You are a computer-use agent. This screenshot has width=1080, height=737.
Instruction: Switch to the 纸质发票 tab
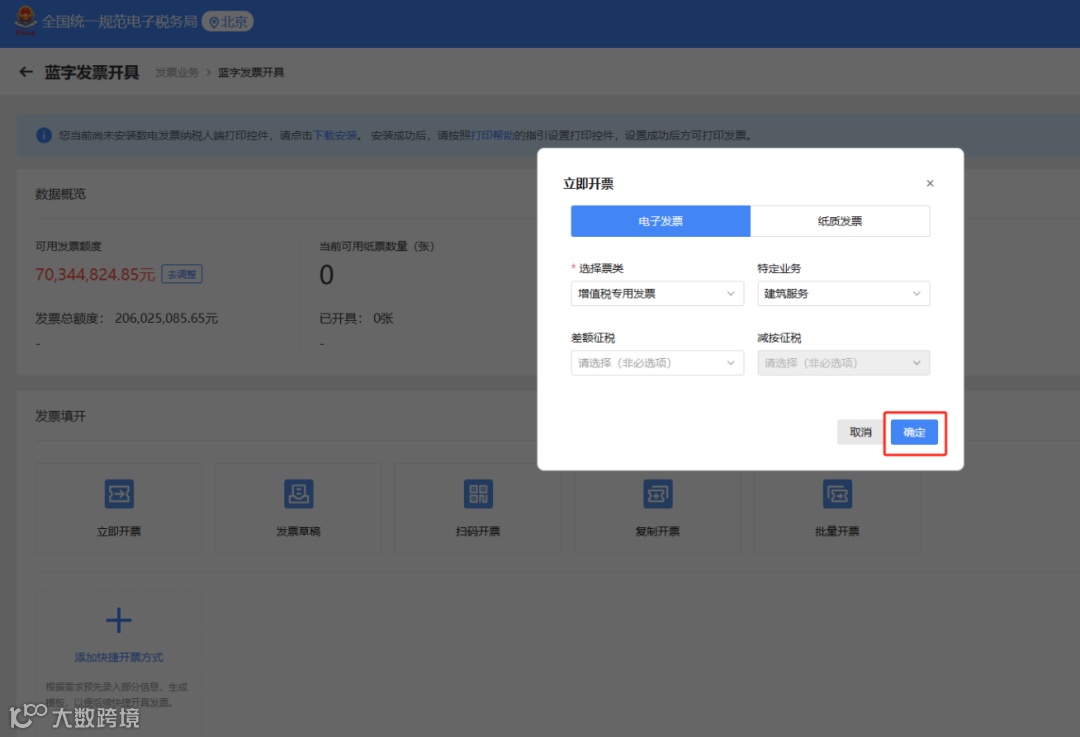(840, 221)
